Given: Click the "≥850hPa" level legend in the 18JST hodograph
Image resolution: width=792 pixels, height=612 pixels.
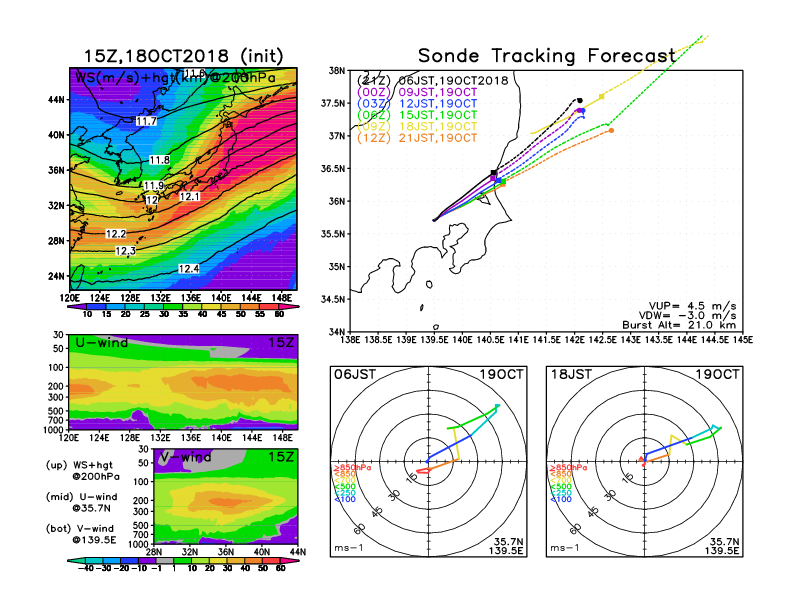Looking at the screenshot, I should click(568, 468).
